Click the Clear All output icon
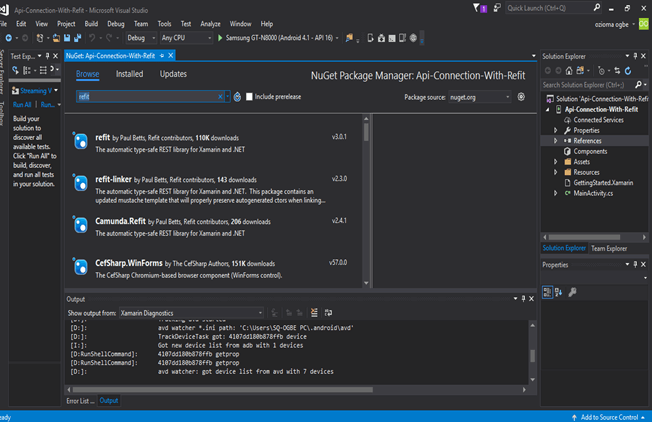Screen dimensions: 652x422 314,313
